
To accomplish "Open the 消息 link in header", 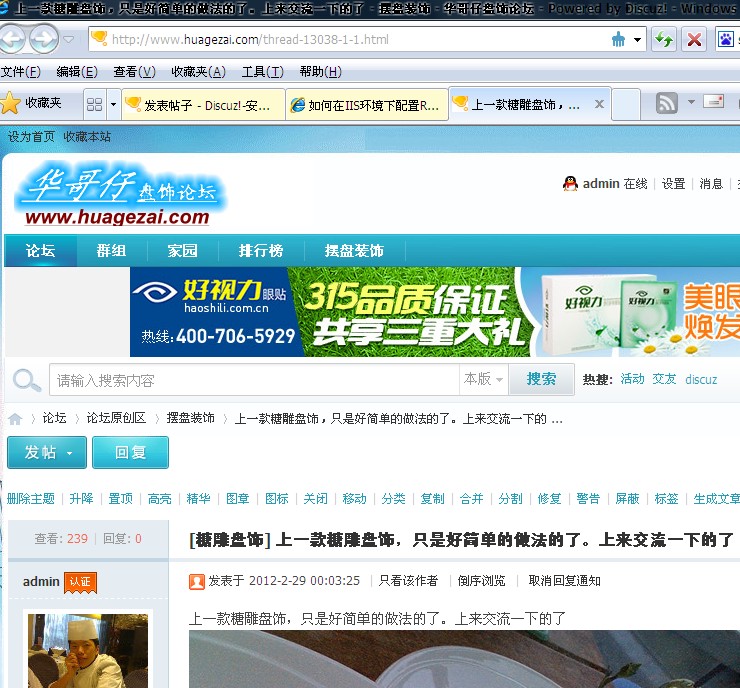I will pyautogui.click(x=711, y=184).
